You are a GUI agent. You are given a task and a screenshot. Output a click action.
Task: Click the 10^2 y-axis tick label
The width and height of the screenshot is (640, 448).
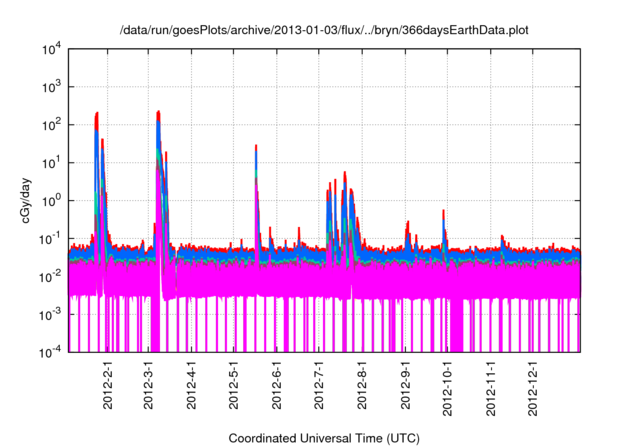click(52, 125)
